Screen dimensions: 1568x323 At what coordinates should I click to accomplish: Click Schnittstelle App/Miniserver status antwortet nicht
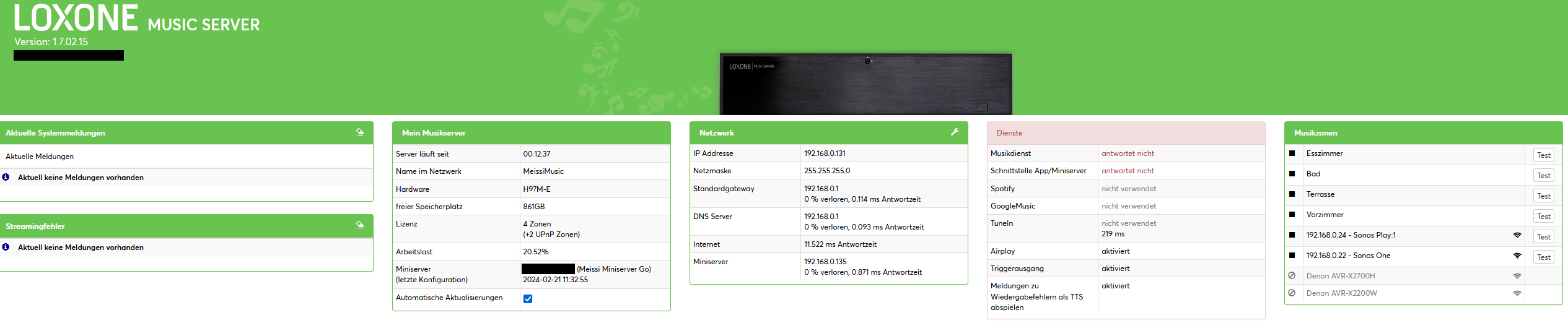tap(1128, 171)
